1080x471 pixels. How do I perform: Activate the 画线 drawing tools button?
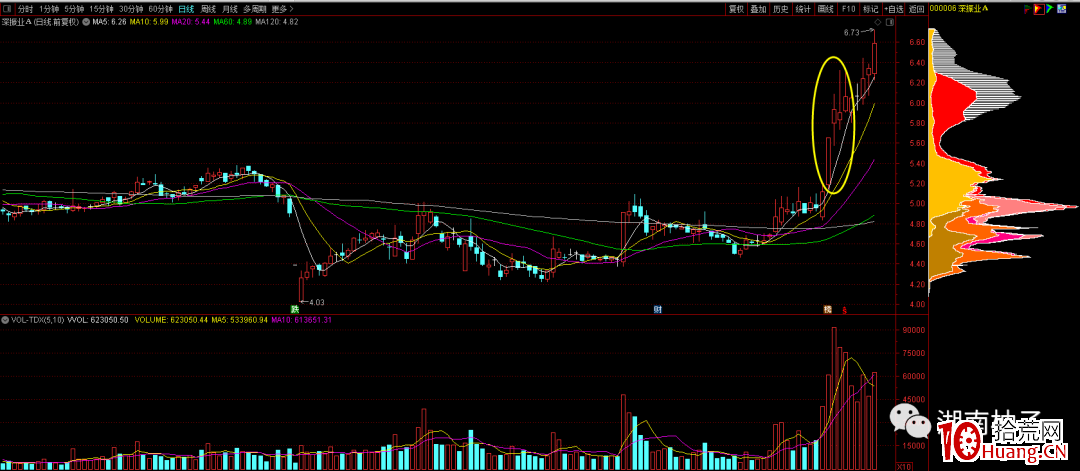tap(825, 9)
